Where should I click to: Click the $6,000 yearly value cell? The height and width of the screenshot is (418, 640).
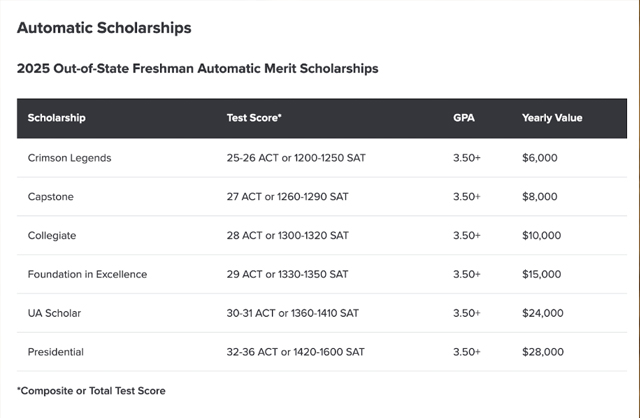pyautogui.click(x=540, y=158)
